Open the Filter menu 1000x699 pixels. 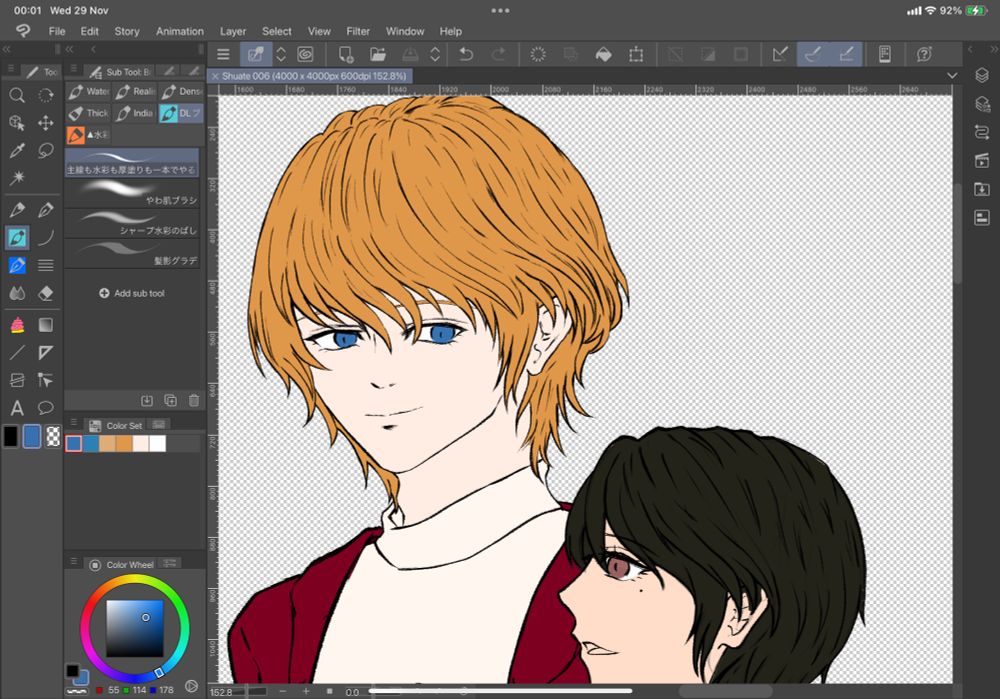357,31
